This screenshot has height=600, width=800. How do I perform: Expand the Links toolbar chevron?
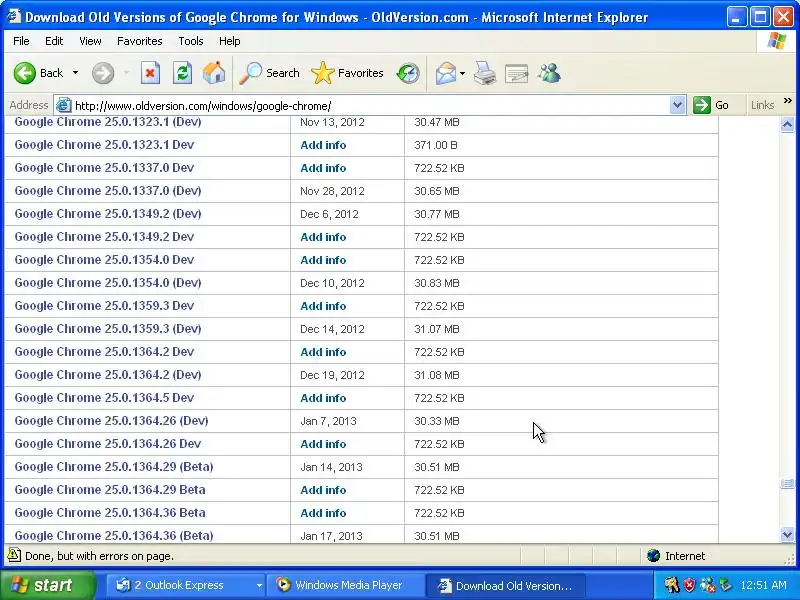coord(788,101)
